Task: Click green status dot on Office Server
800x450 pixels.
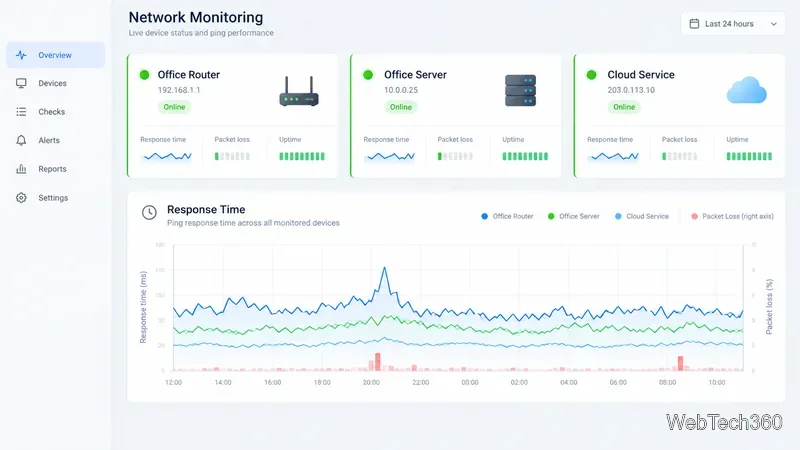Action: pos(368,75)
